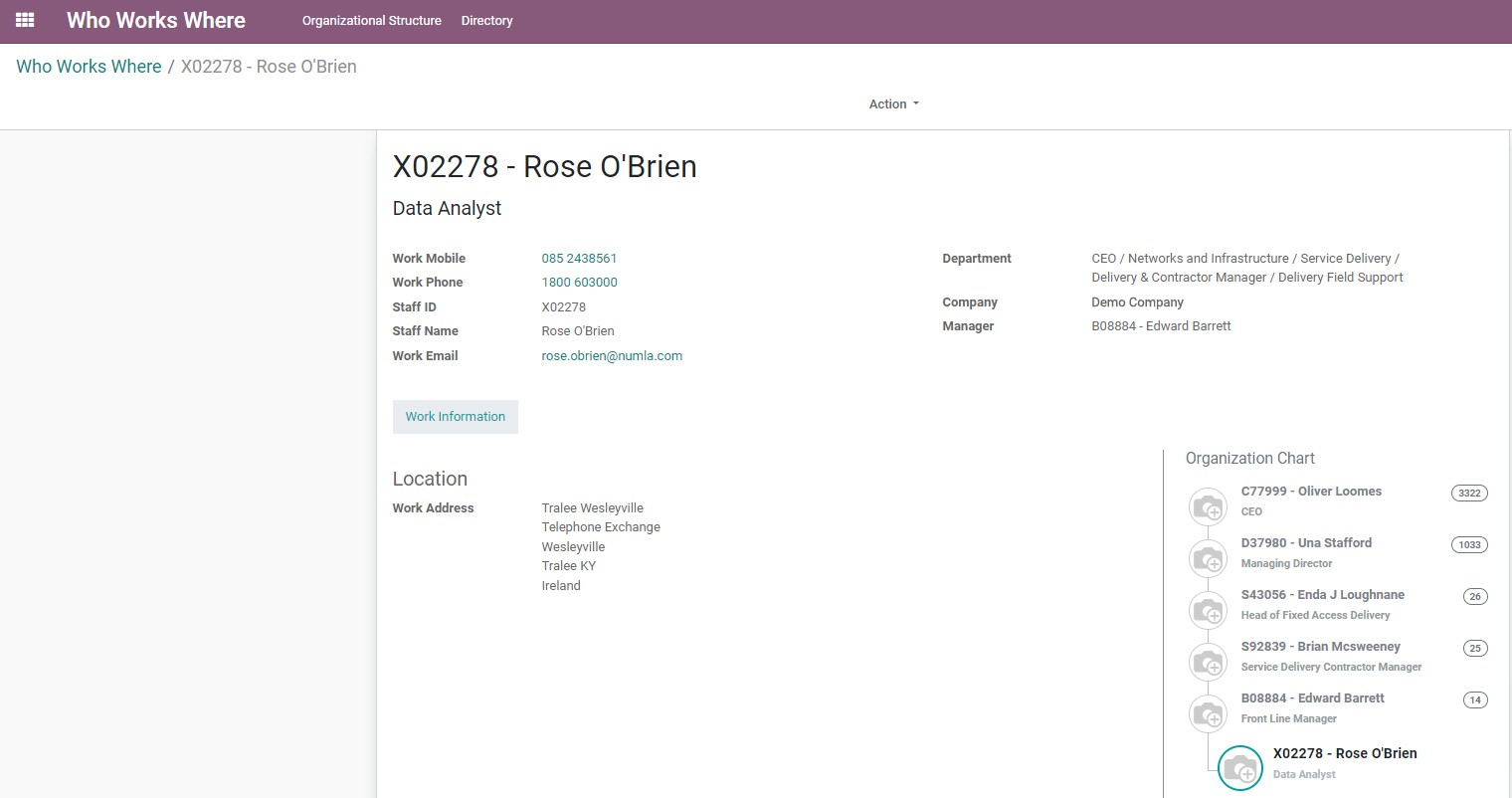Click Tralee Wesleyville address line
The width and height of the screenshot is (1512, 798).
592,508
